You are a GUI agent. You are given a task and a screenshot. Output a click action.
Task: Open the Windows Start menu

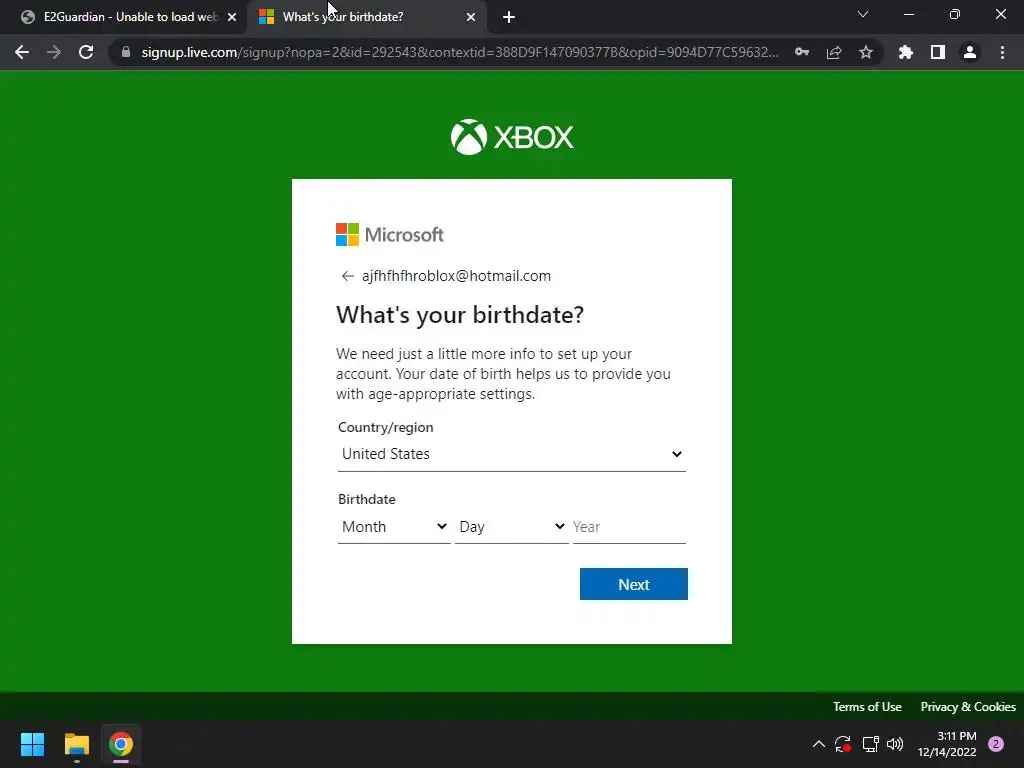[32, 744]
